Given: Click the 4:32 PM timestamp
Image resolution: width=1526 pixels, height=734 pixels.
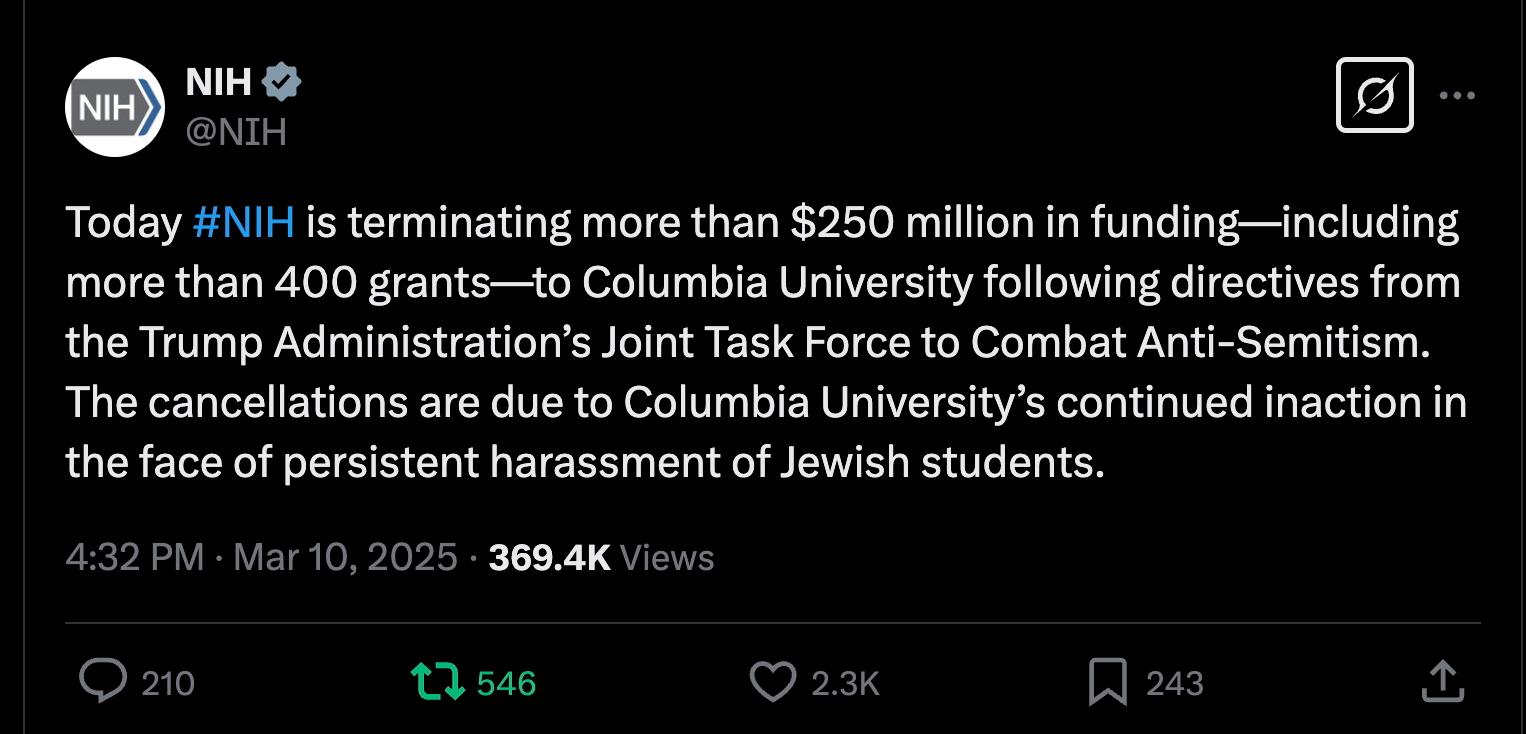Looking at the screenshot, I should [134, 557].
